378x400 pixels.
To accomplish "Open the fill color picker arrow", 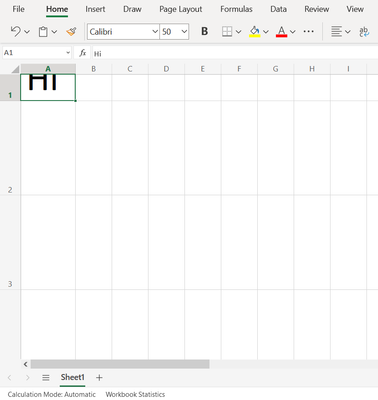I will click(x=266, y=32).
